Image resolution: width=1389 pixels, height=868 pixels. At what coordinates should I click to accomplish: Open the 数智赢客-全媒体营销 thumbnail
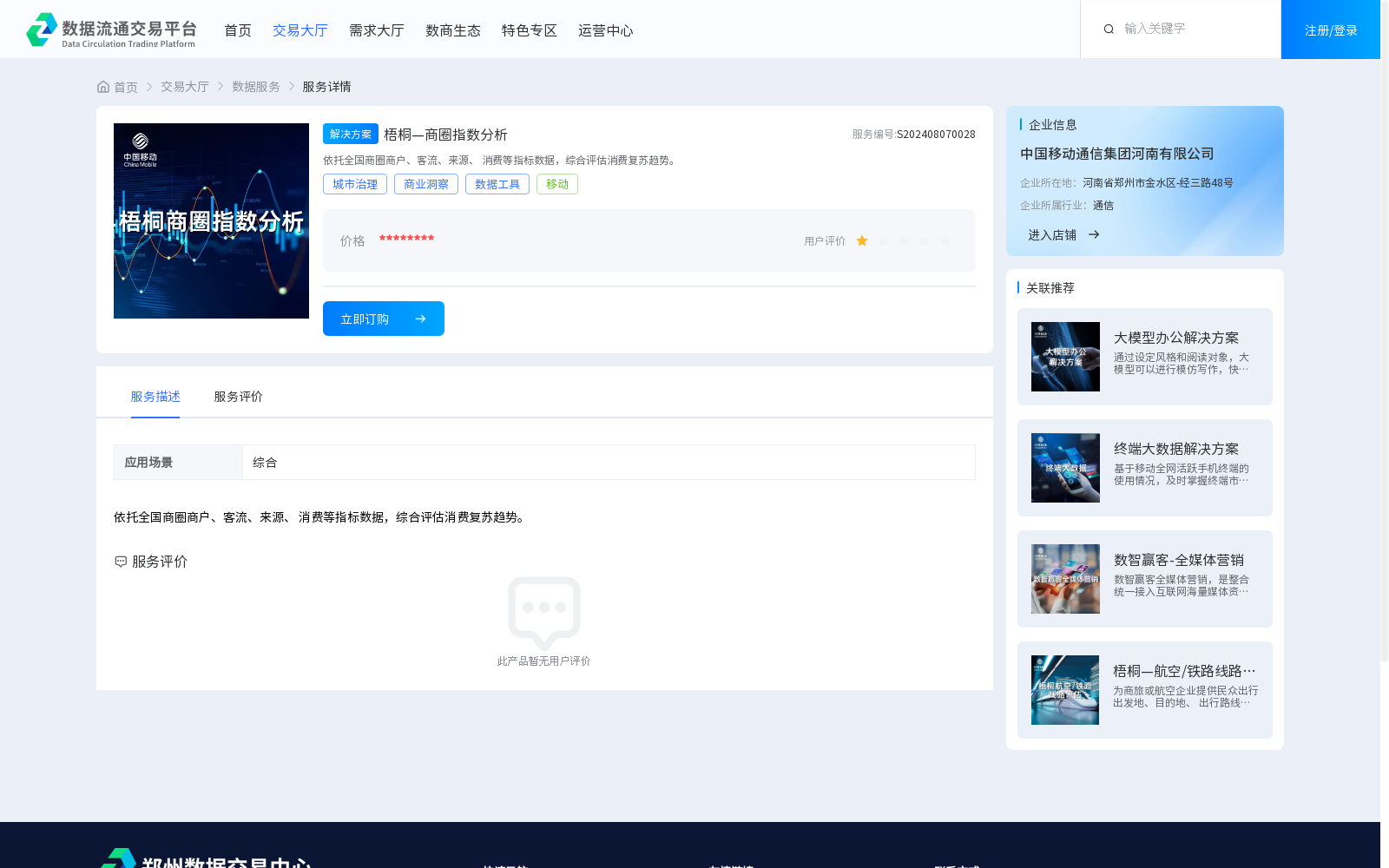click(1065, 579)
